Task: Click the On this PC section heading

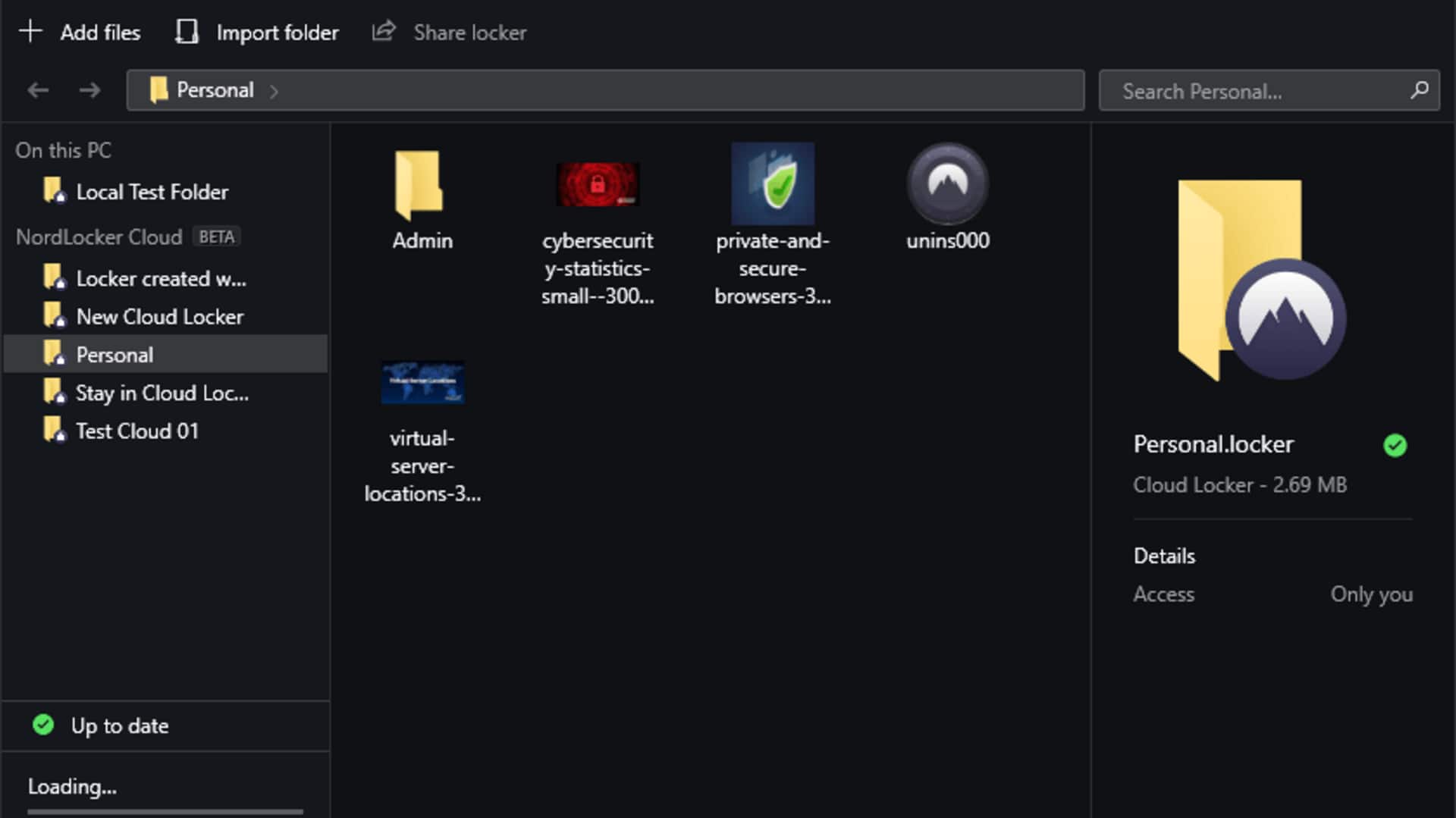Action: (x=64, y=150)
